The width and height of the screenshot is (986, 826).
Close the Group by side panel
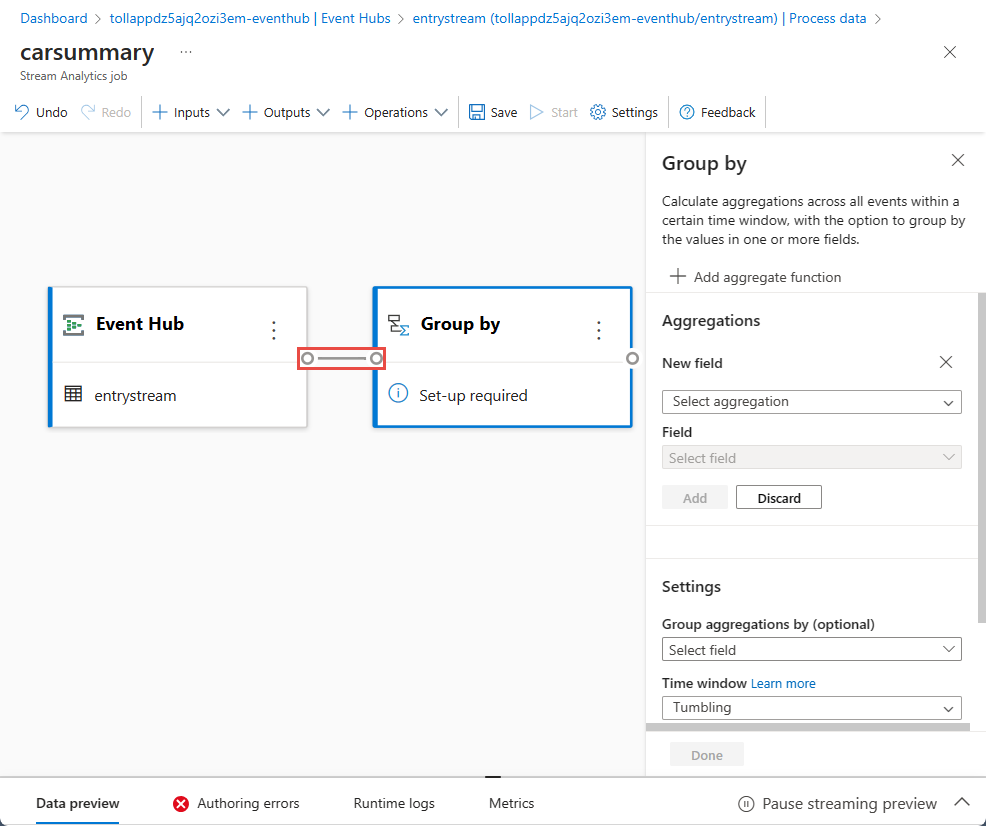tap(958, 160)
